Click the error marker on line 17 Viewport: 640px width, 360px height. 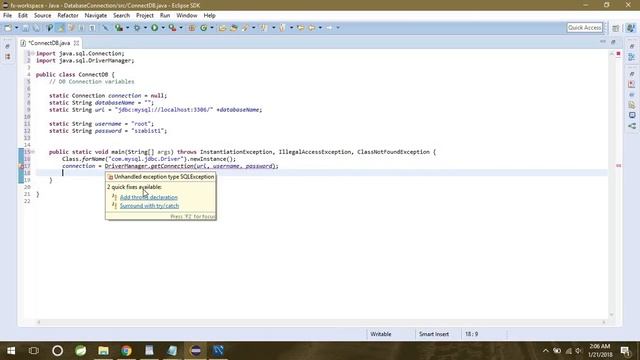(x=22, y=166)
